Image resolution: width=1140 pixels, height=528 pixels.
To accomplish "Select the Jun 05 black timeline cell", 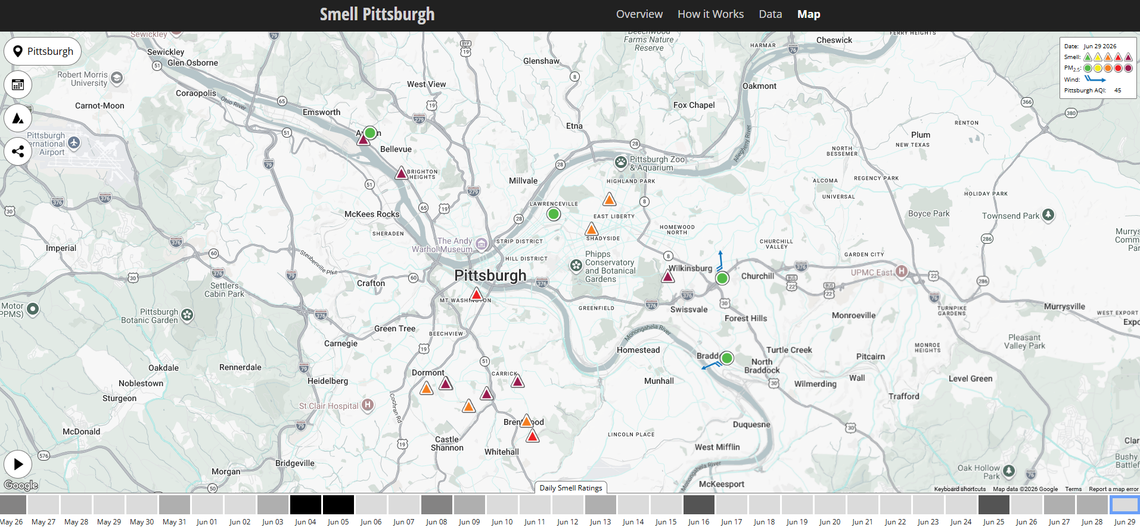I will click(x=338, y=505).
